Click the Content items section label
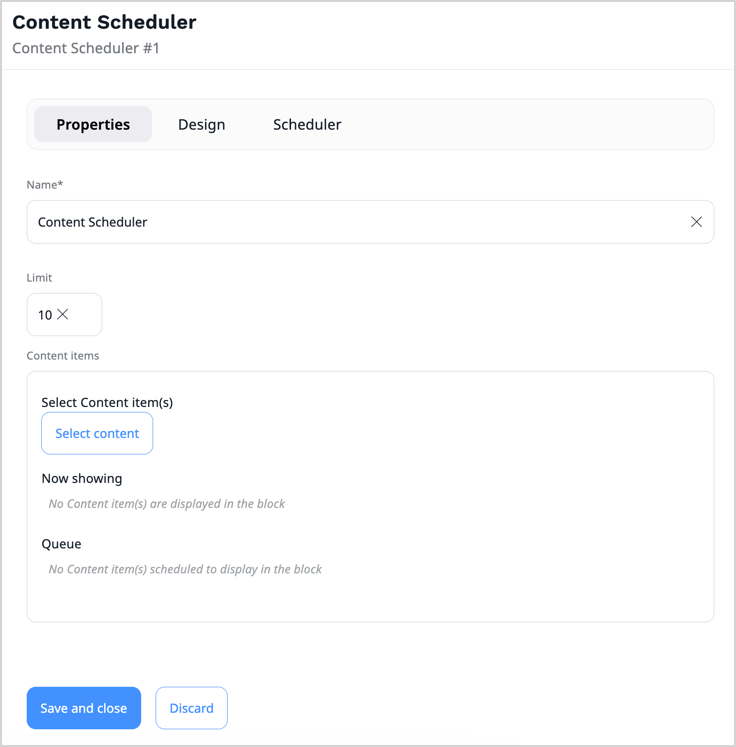The image size is (736, 747). point(63,355)
